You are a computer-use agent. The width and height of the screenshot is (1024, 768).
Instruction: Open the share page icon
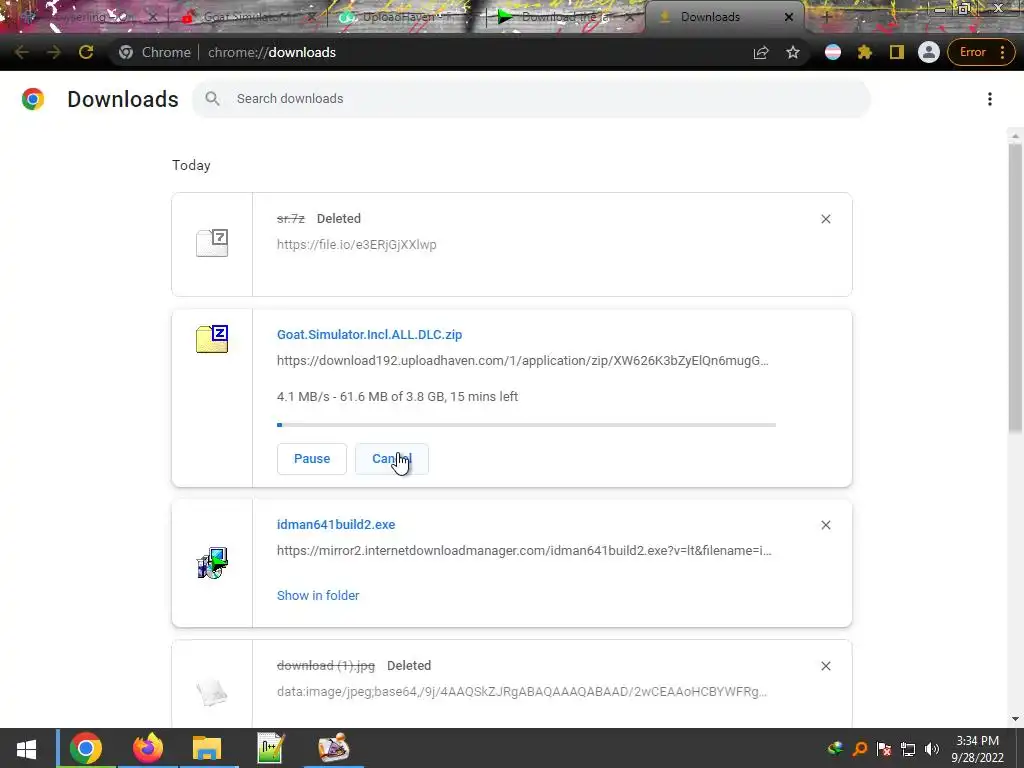point(761,52)
